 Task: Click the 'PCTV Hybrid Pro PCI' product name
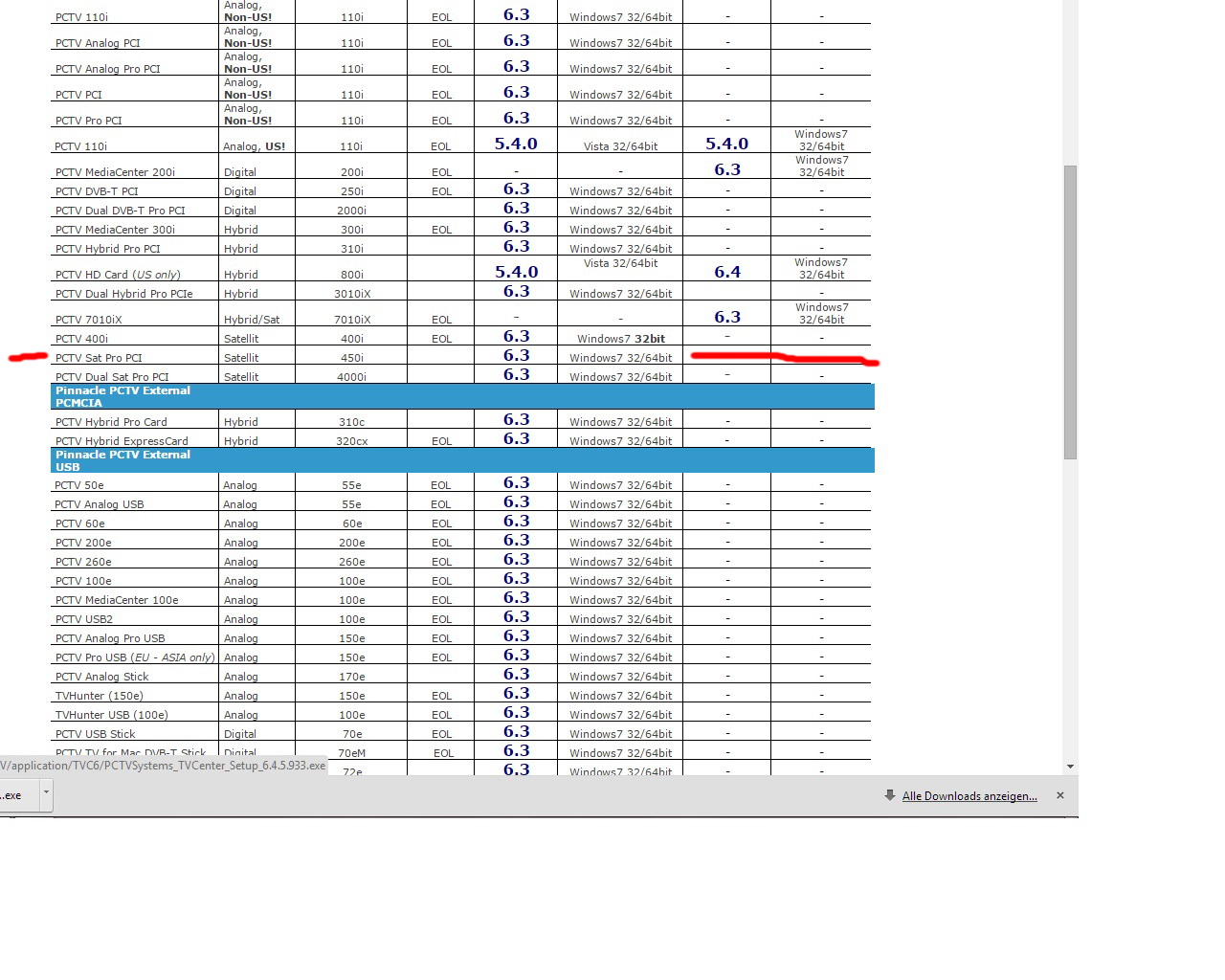point(108,249)
